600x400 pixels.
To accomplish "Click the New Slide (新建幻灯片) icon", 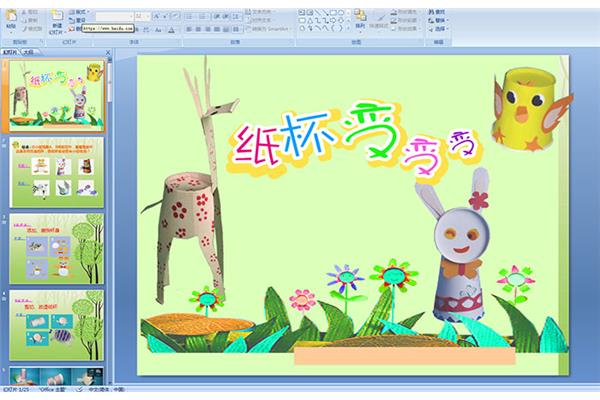I will point(57,15).
